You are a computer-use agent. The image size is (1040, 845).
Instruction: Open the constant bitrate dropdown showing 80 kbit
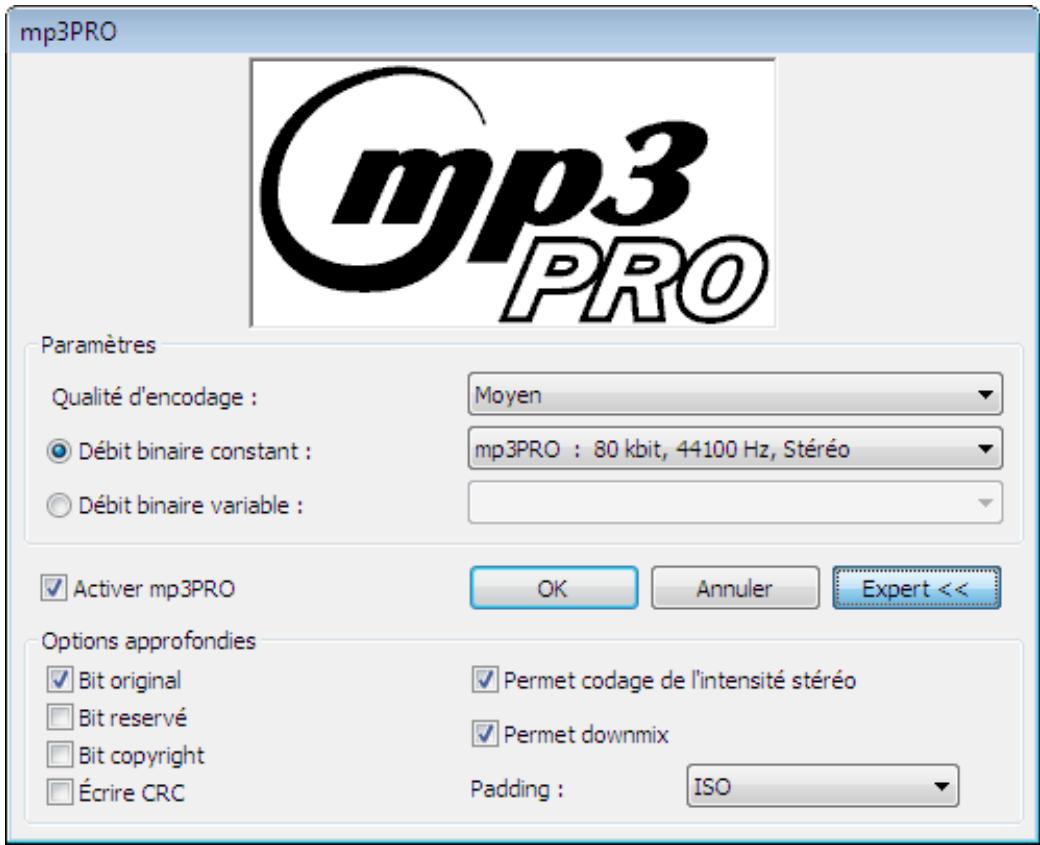click(735, 448)
